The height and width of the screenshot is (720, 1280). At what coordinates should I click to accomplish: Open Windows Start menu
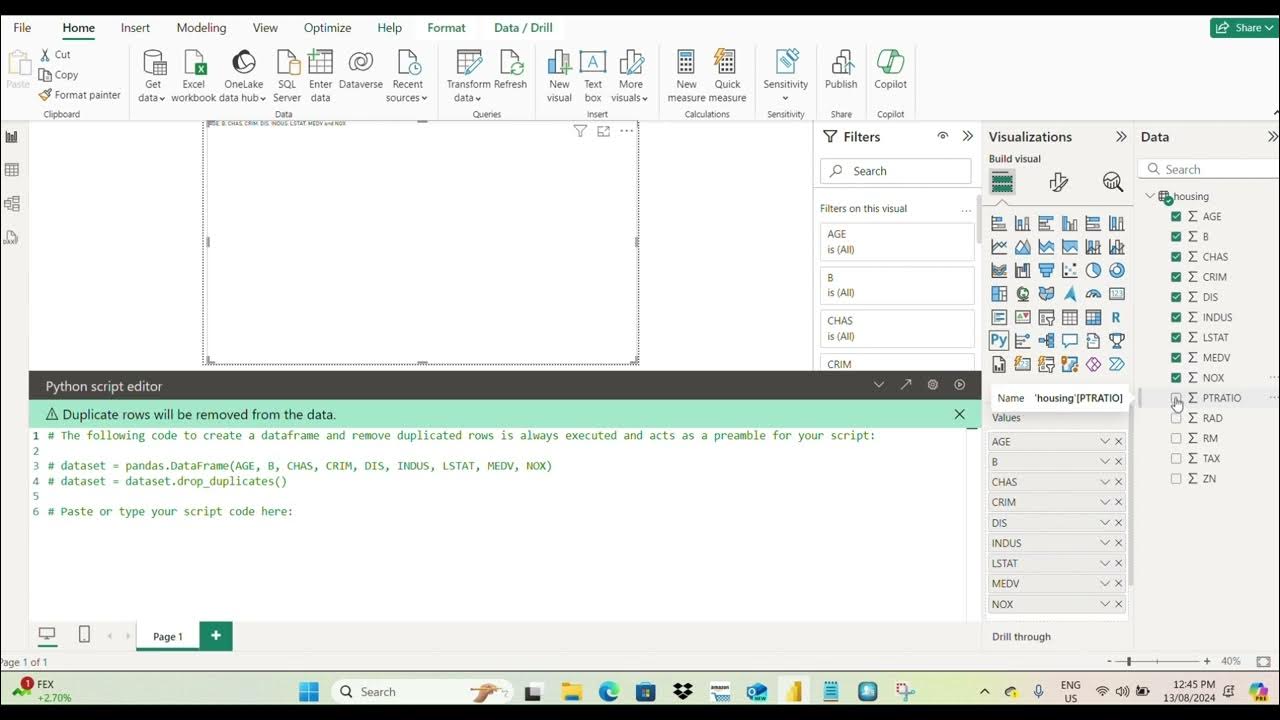pyautogui.click(x=308, y=691)
